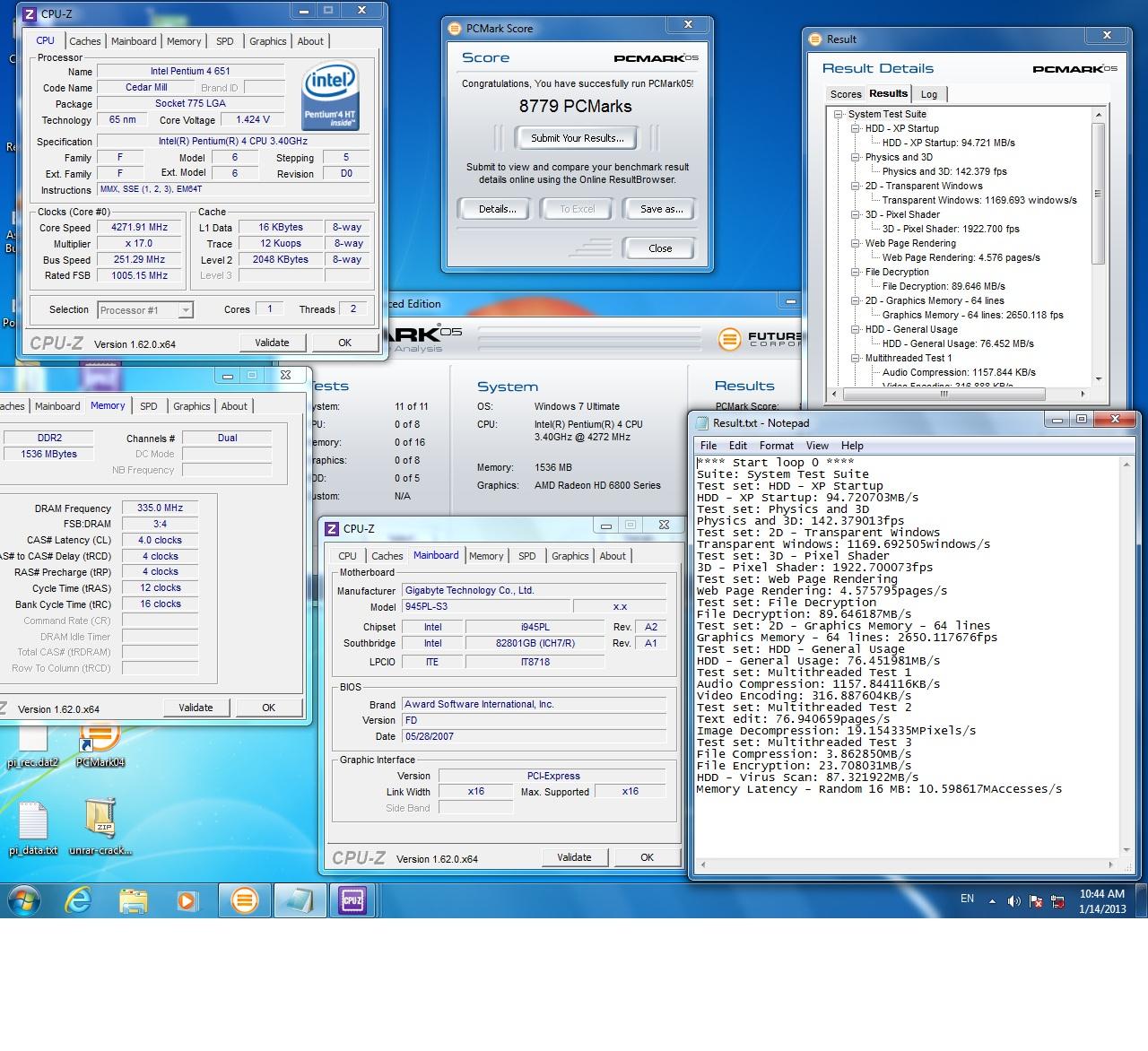
Task: Open the Notepad View menu
Action: pos(817,446)
